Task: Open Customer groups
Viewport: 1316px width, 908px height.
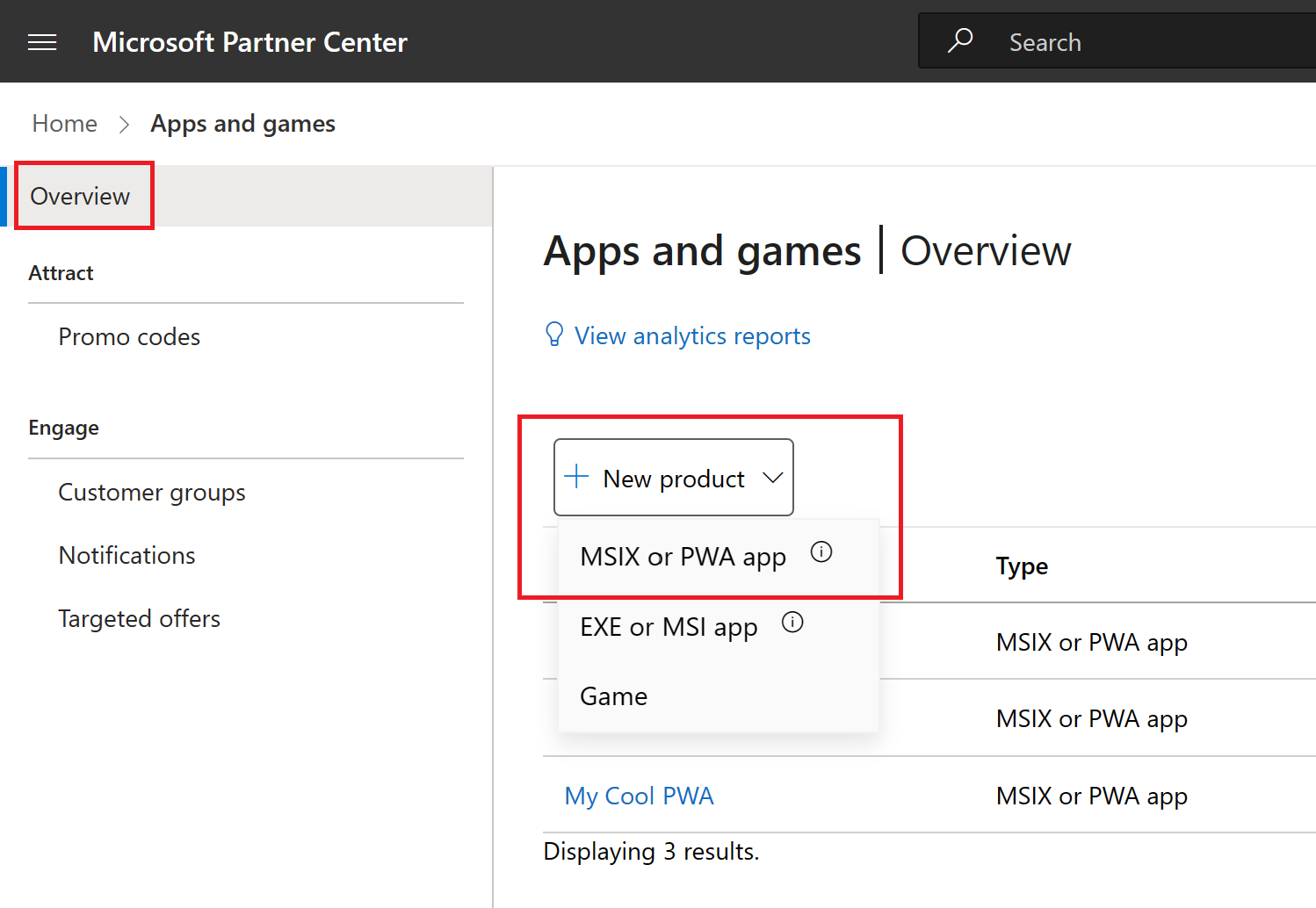Action: coord(151,492)
